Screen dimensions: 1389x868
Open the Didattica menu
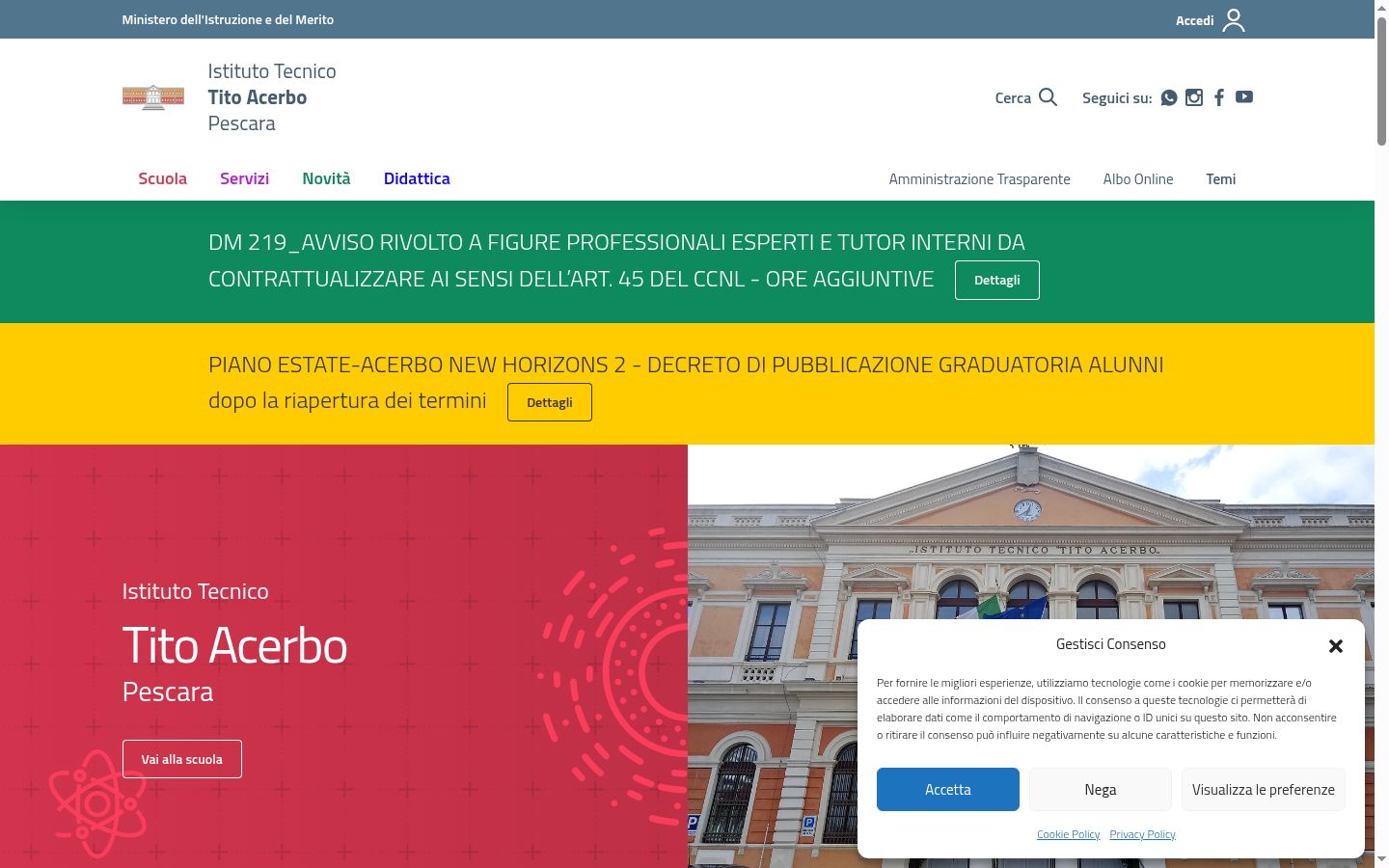[x=417, y=178]
